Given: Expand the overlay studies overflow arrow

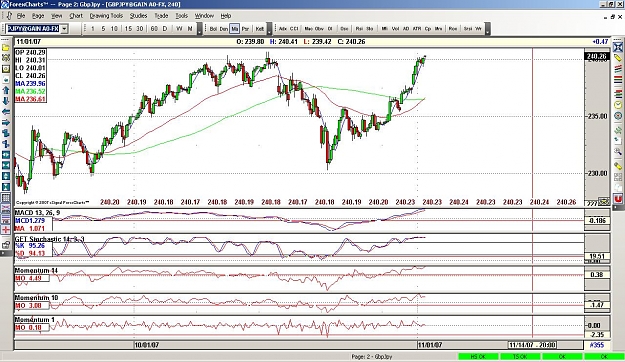Looking at the screenshot, I should coord(269,30).
